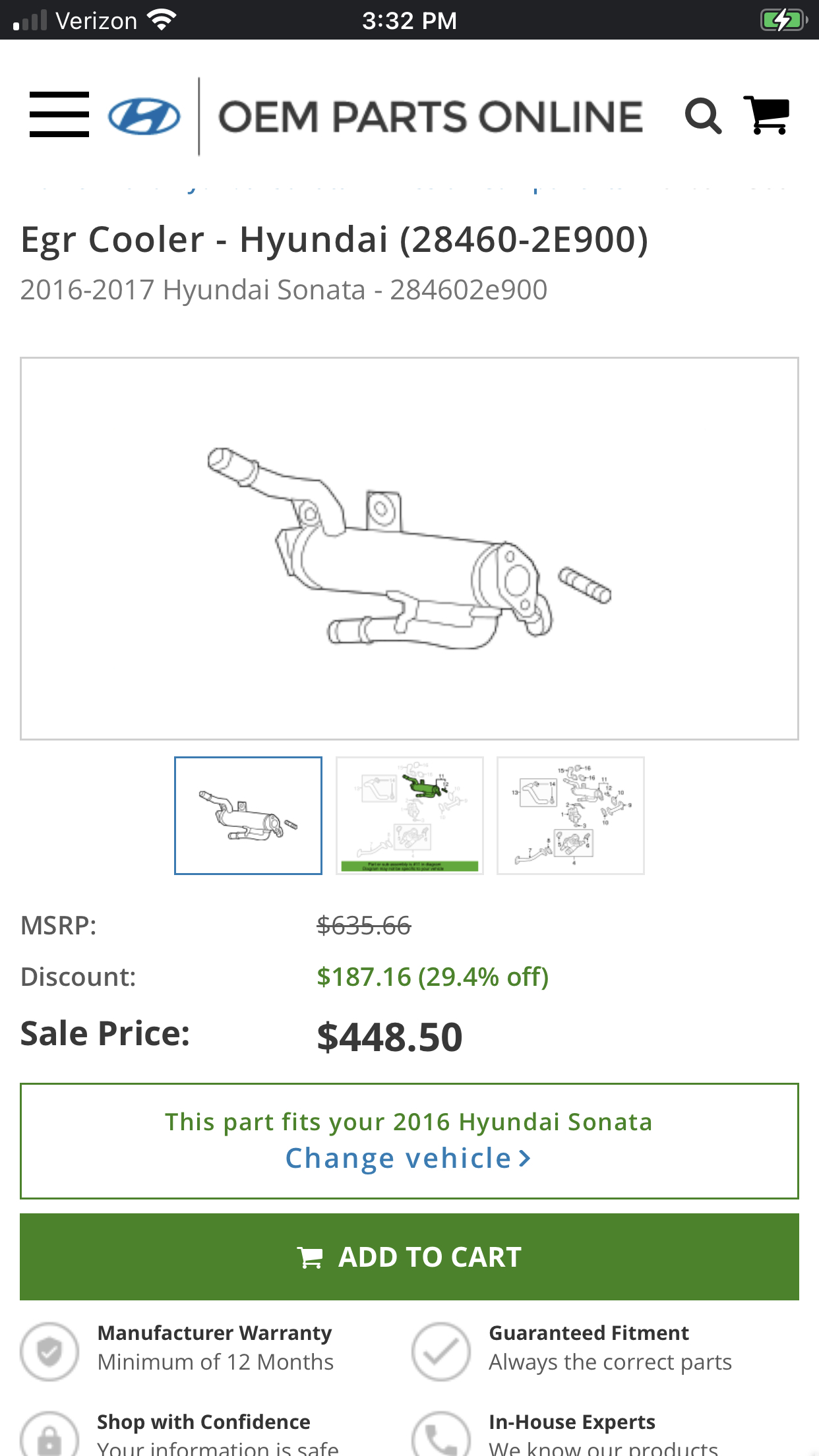This screenshot has width=819, height=1456.
Task: Select the first EGR cooler thumbnail
Action: [x=248, y=816]
